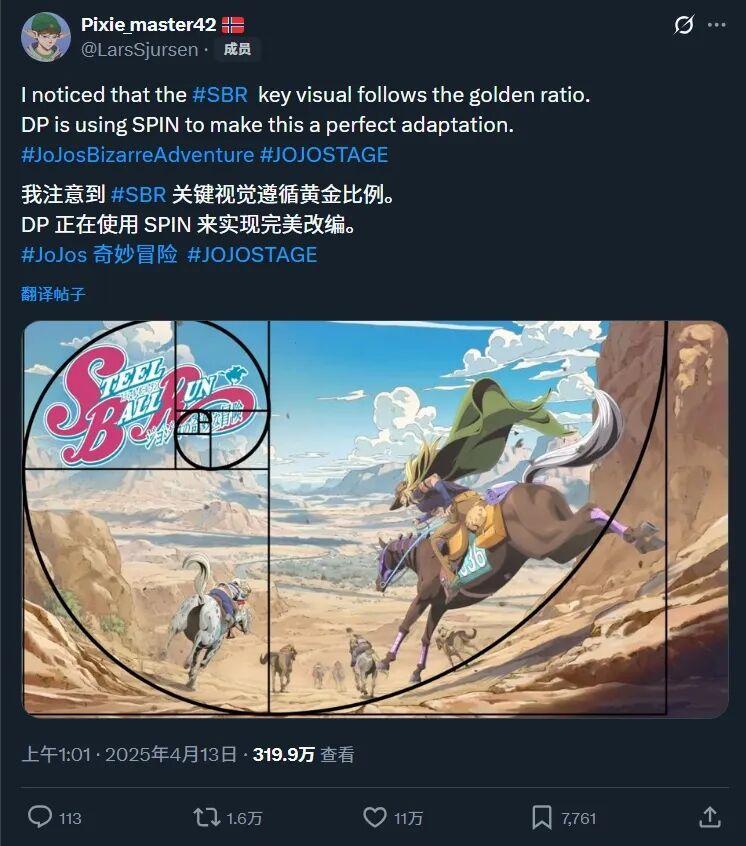Open the #SBR hashtag in English text
746x846 pixels.
(x=220, y=95)
